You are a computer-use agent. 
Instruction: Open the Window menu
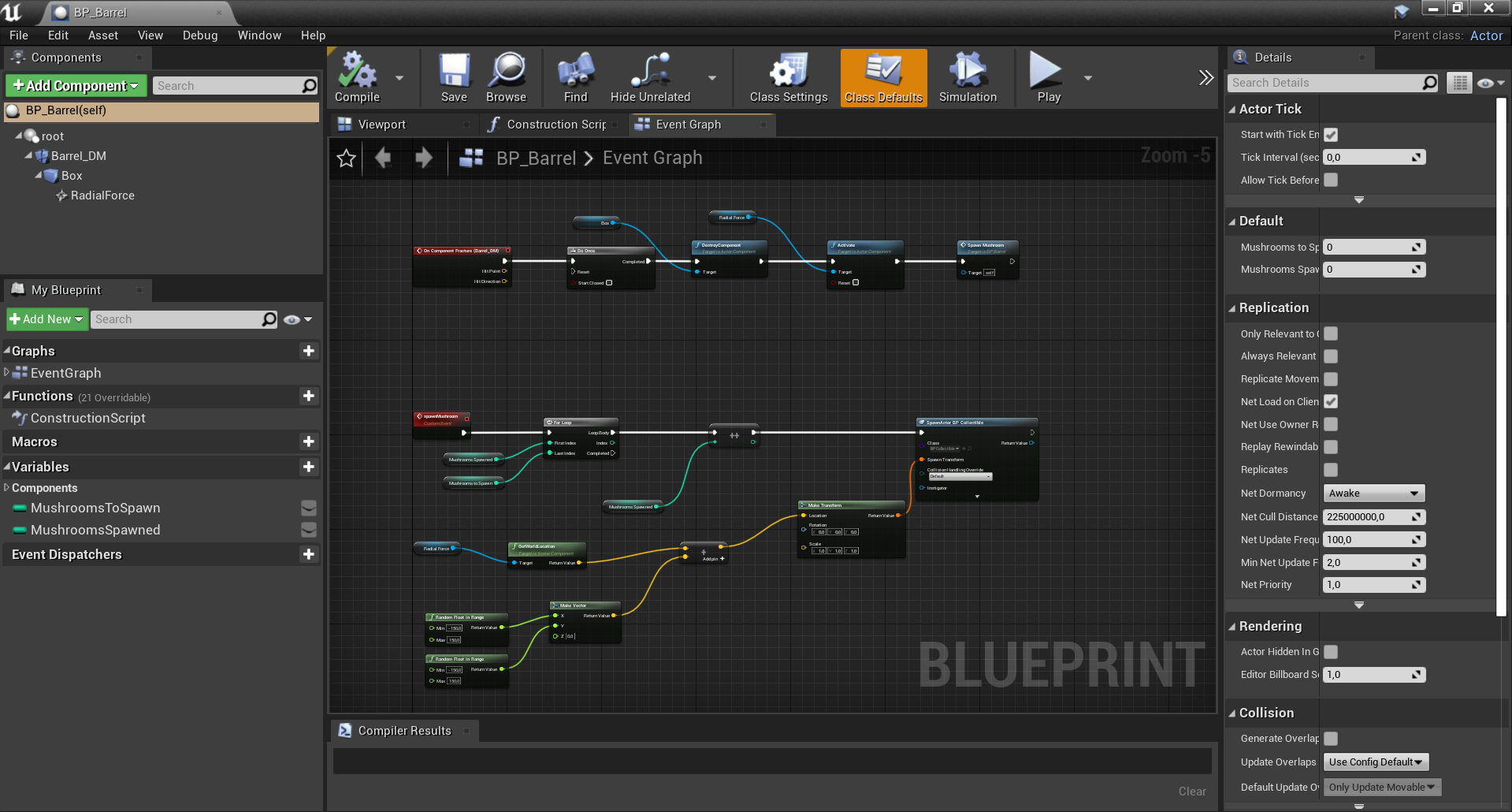coord(259,35)
